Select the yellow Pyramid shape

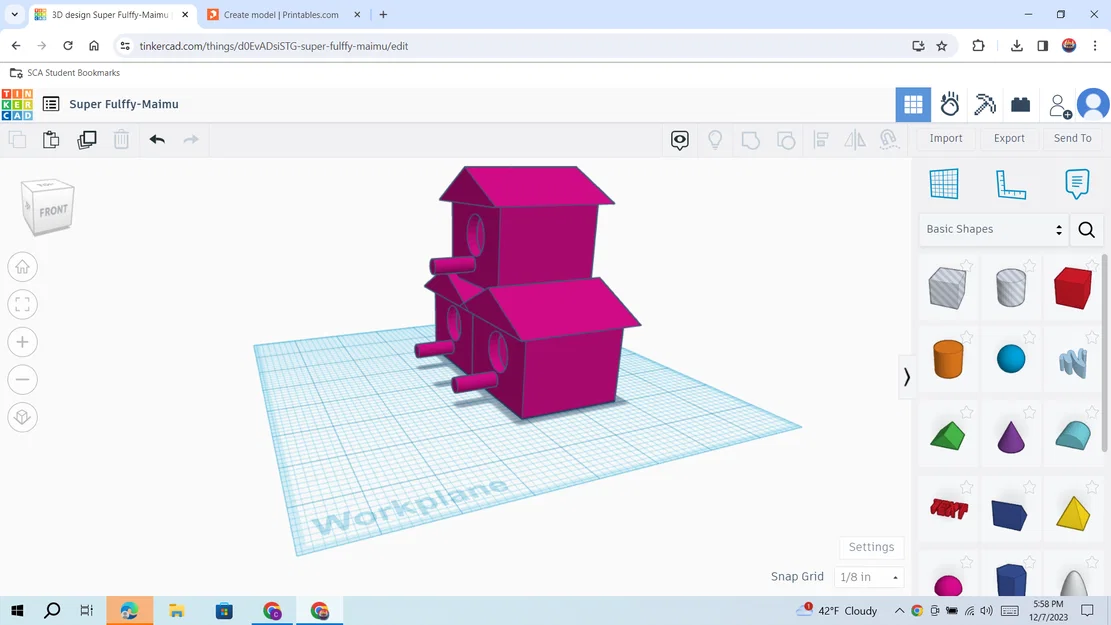click(x=1073, y=513)
